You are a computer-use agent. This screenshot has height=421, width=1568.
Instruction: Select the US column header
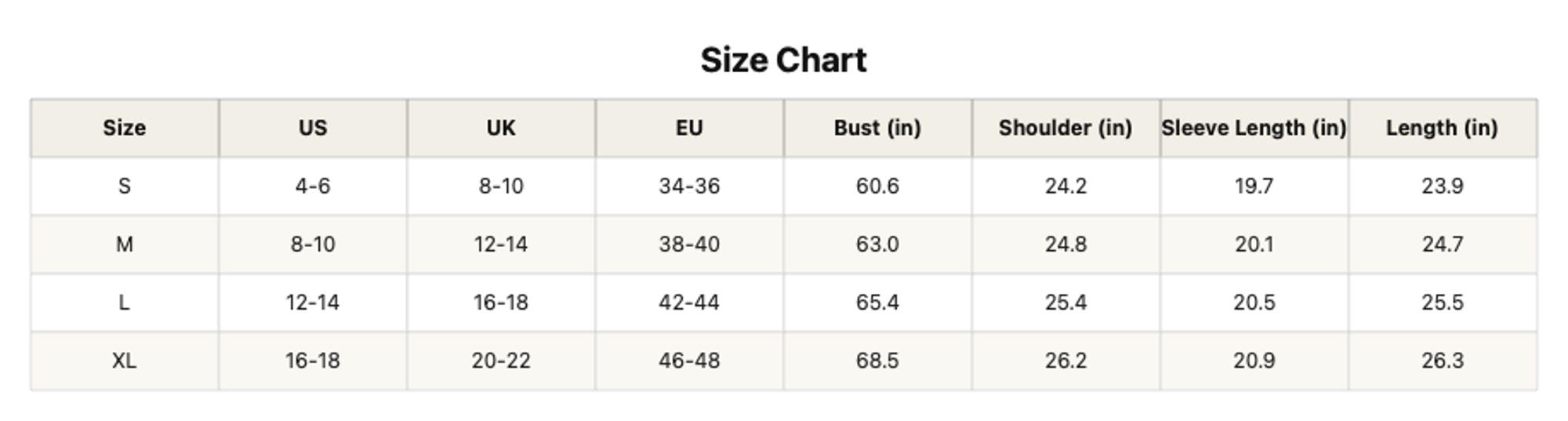pos(313,128)
